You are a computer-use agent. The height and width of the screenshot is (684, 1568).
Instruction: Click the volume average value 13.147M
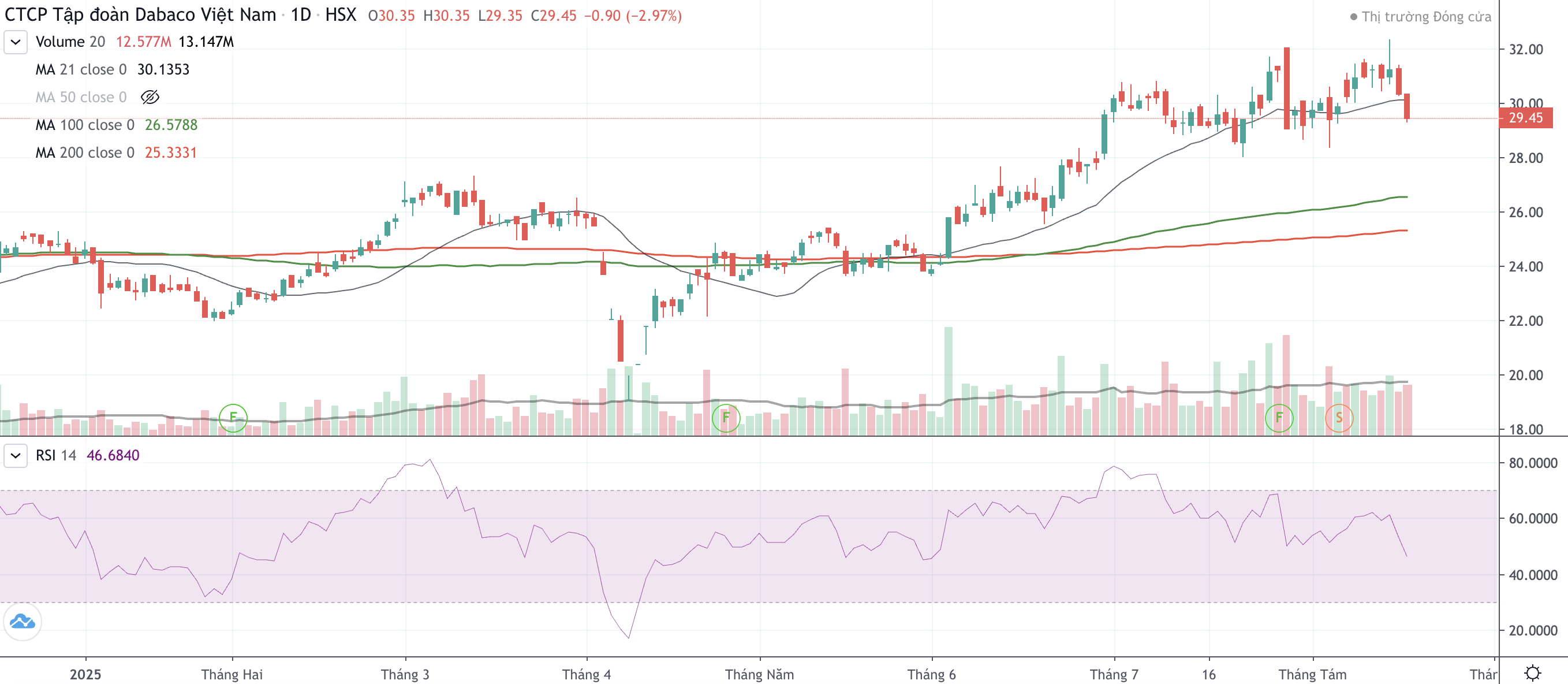click(206, 42)
